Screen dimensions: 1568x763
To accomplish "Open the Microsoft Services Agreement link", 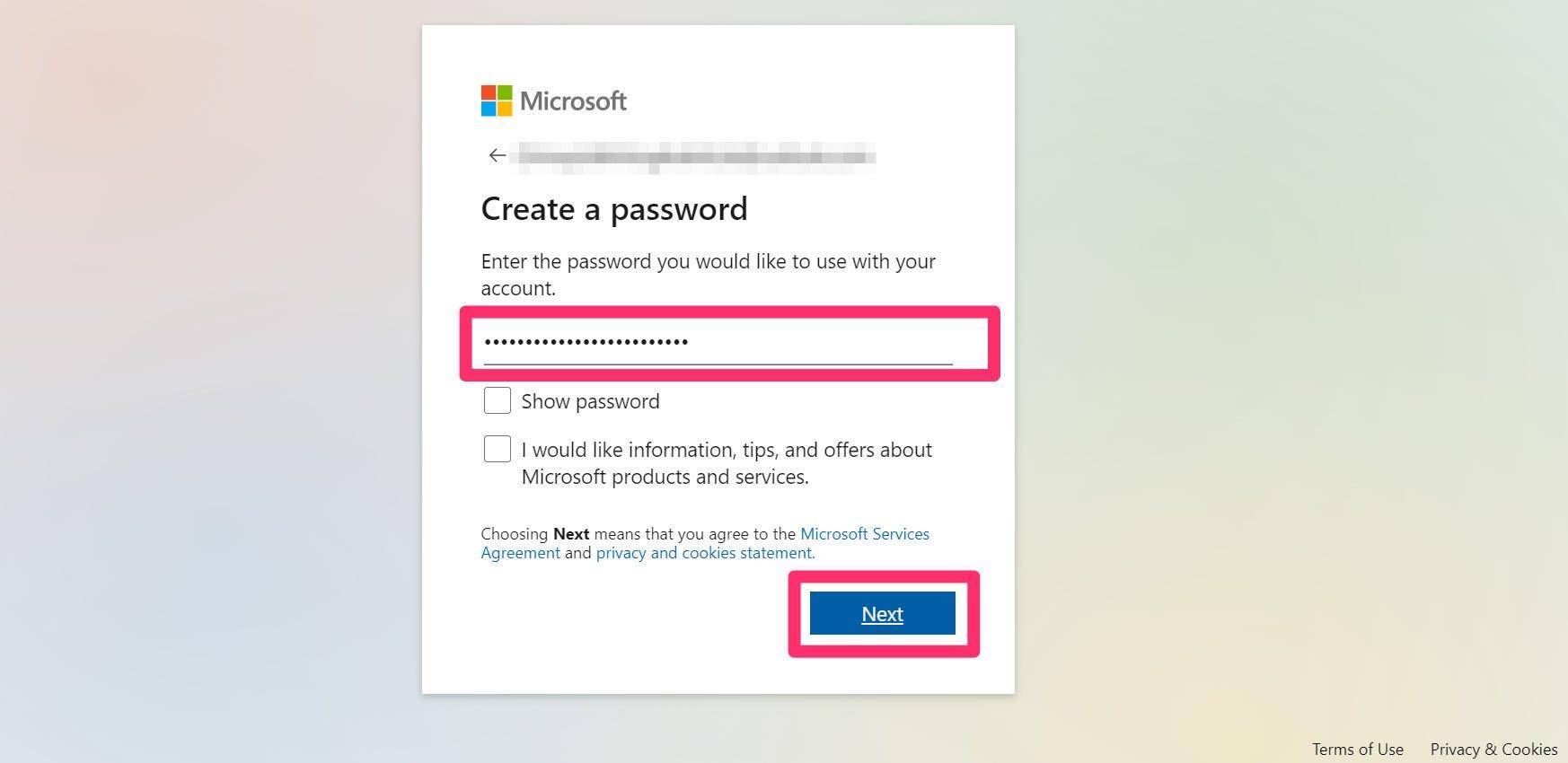I will [x=705, y=543].
